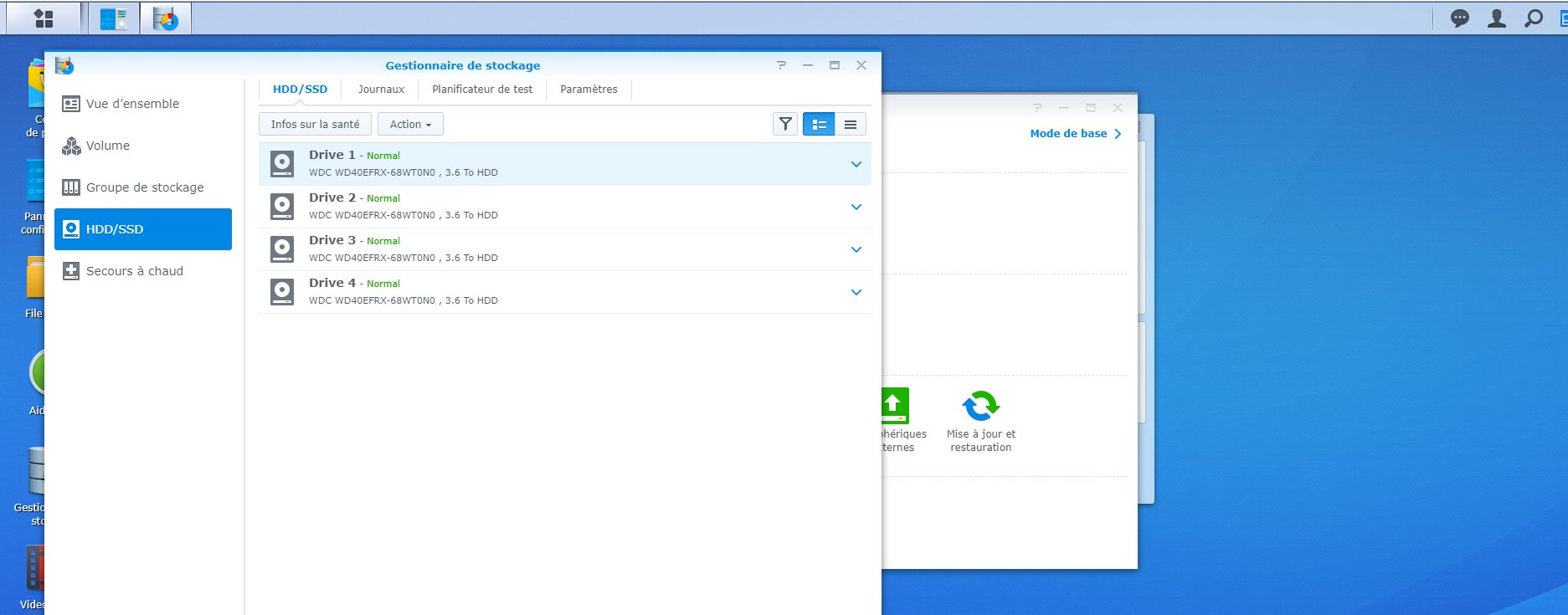Click Storage Manager help question mark
The image size is (1568, 615).
(x=781, y=65)
